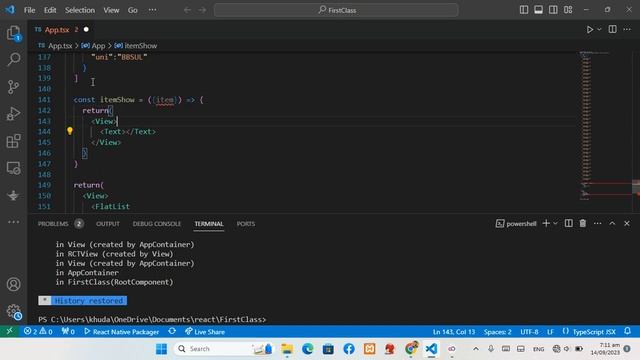The image size is (640, 360).
Task: Open the Extensions view
Action: (13, 141)
